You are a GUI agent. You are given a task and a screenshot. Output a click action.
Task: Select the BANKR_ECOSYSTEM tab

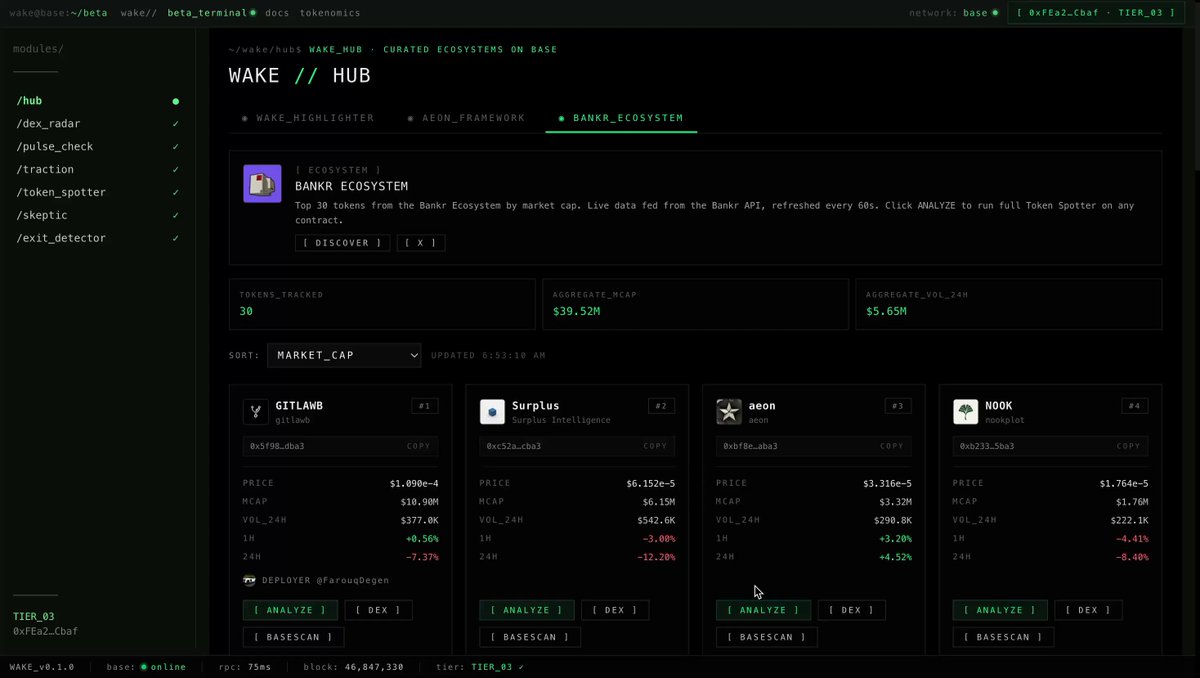(621, 118)
